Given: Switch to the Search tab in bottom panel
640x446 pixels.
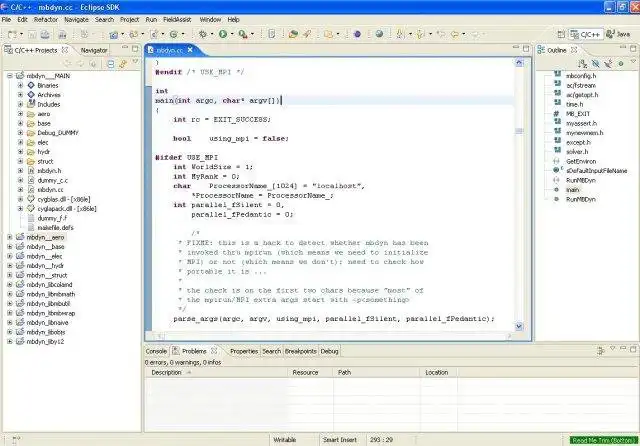Looking at the screenshot, I should [271, 351].
